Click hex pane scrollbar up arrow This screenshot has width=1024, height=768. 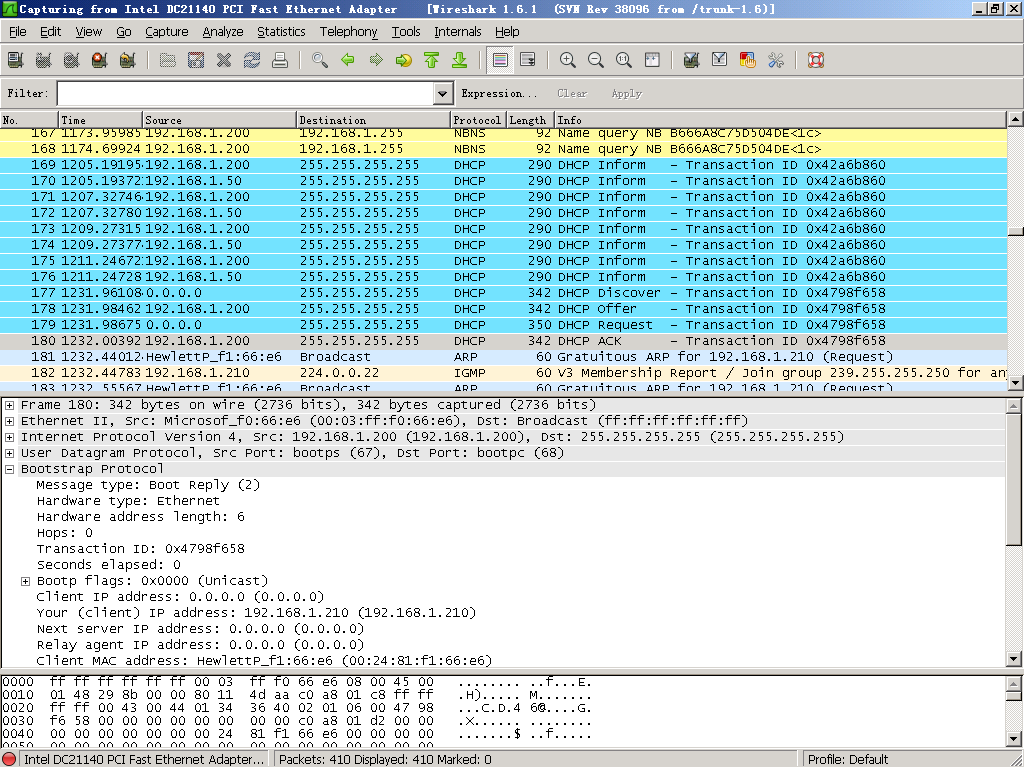point(1014,684)
